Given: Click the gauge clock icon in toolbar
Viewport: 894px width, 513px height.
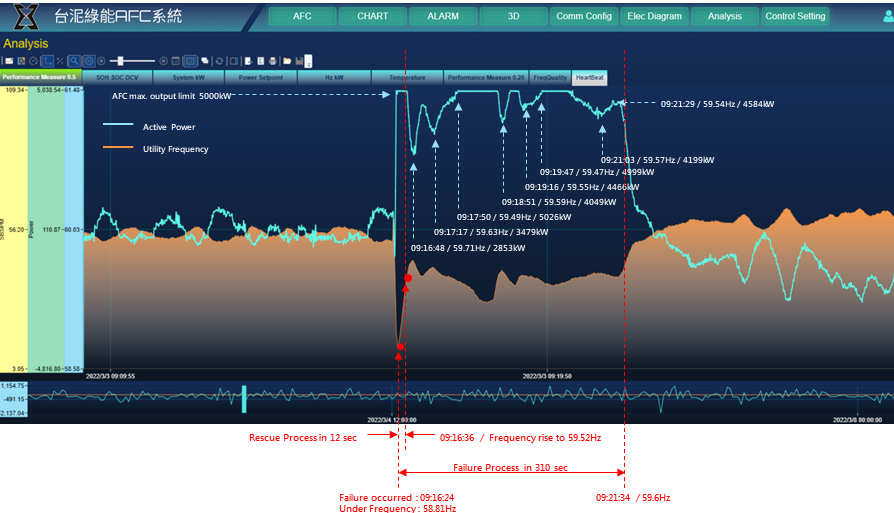Looking at the screenshot, I should pos(33,61).
